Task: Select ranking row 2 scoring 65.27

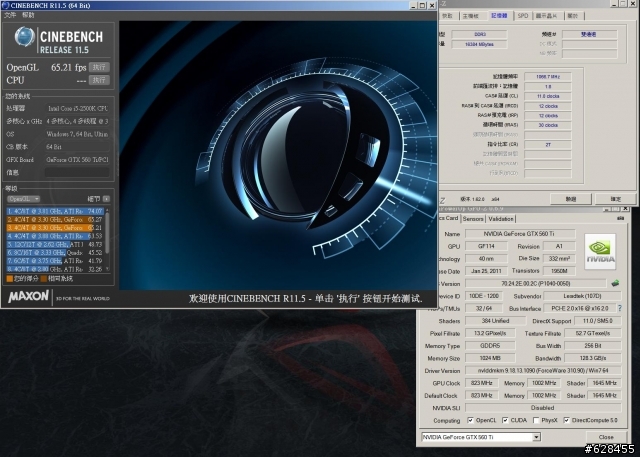Action: [x=55, y=220]
